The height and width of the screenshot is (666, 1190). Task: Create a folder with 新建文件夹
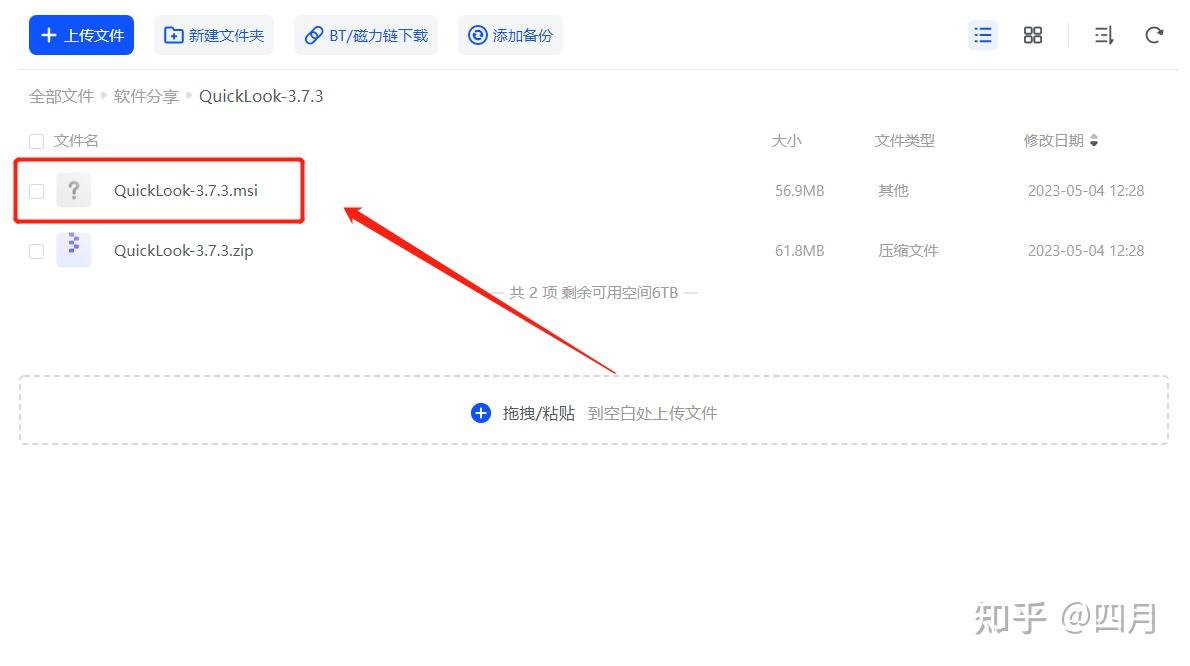click(x=214, y=35)
